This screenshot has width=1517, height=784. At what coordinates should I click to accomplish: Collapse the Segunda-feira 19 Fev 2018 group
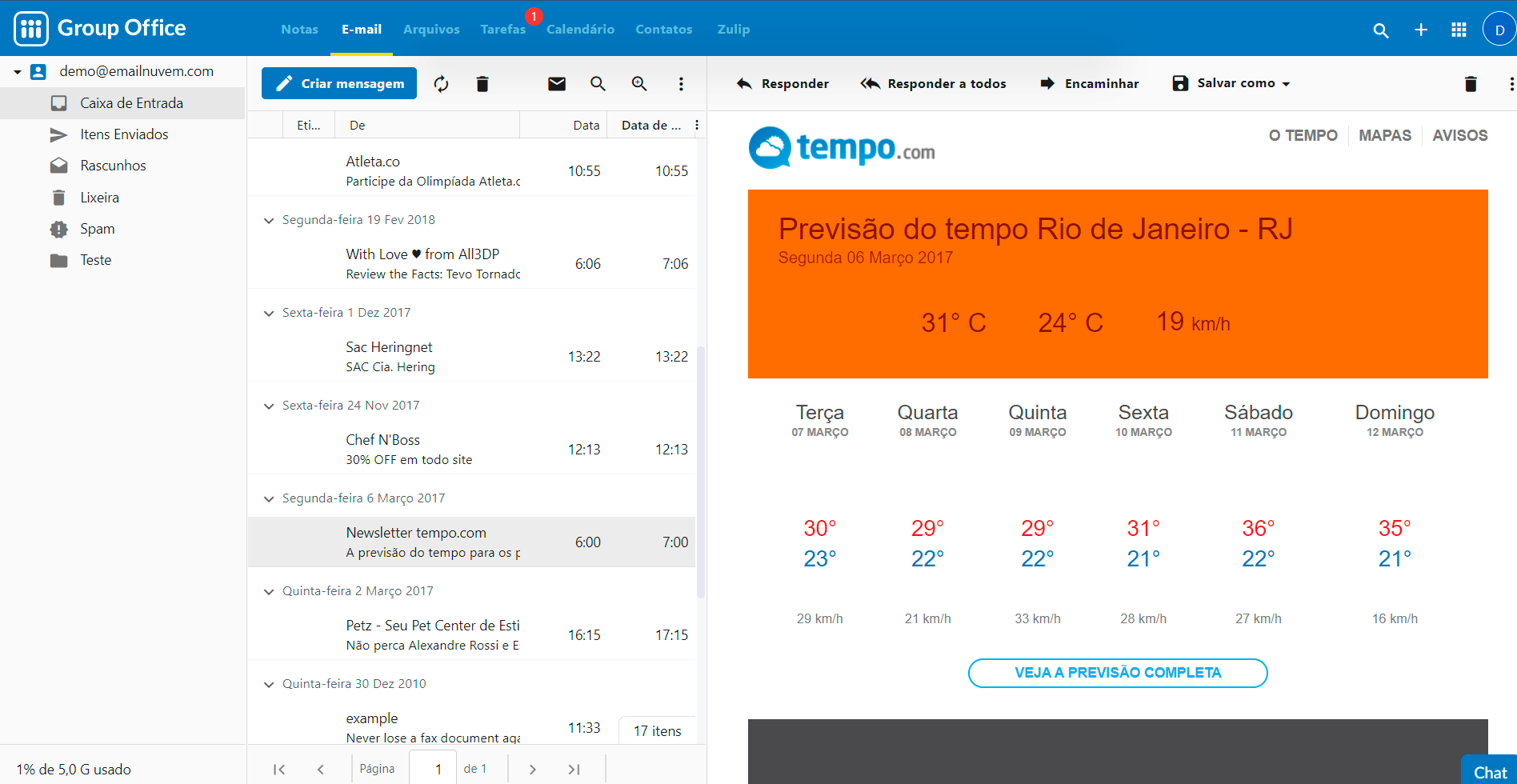pyautogui.click(x=269, y=220)
